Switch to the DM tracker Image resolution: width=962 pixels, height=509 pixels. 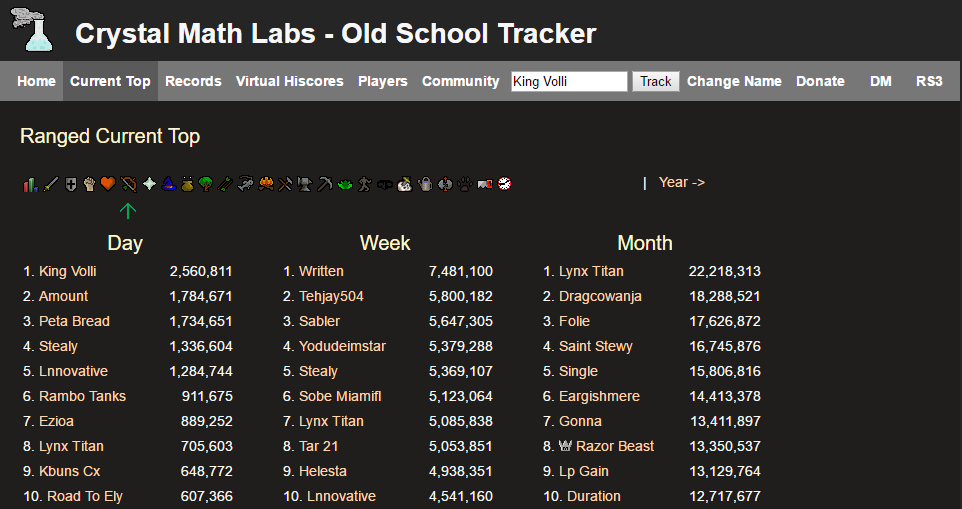click(881, 81)
